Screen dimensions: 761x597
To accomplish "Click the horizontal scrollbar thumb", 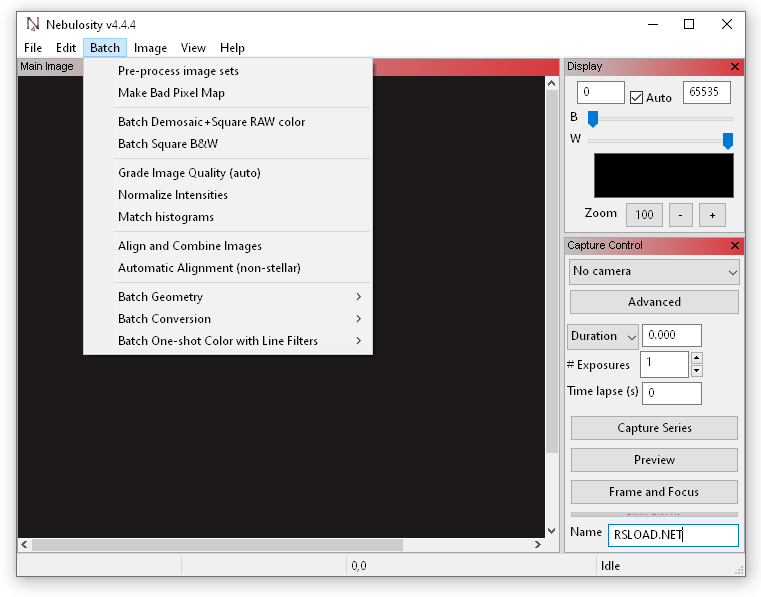I will 217,545.
